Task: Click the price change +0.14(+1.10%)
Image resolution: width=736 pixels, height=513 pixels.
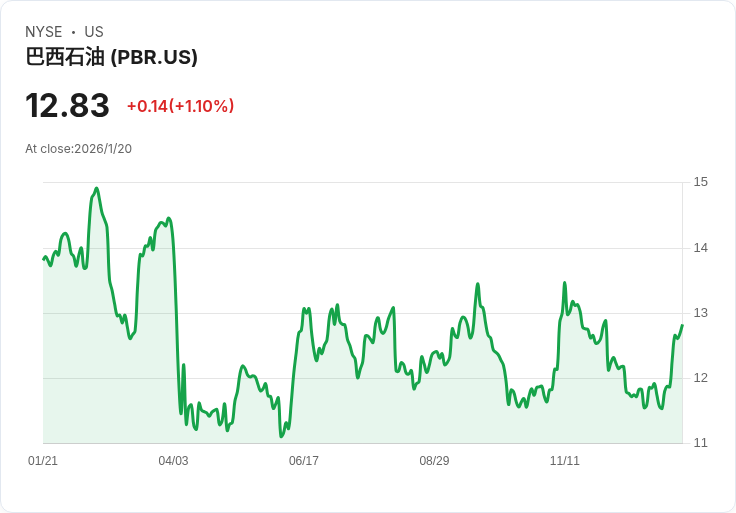Action: point(180,106)
